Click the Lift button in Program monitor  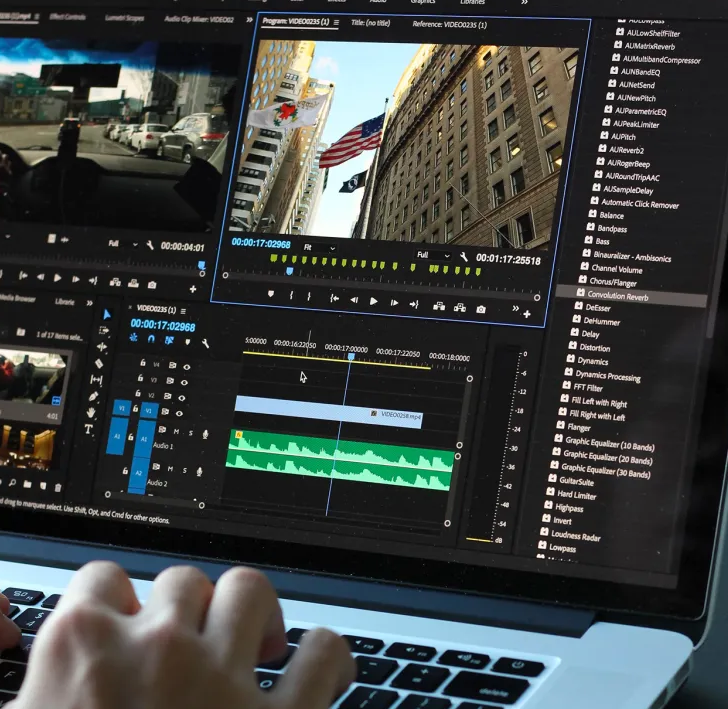click(x=439, y=306)
